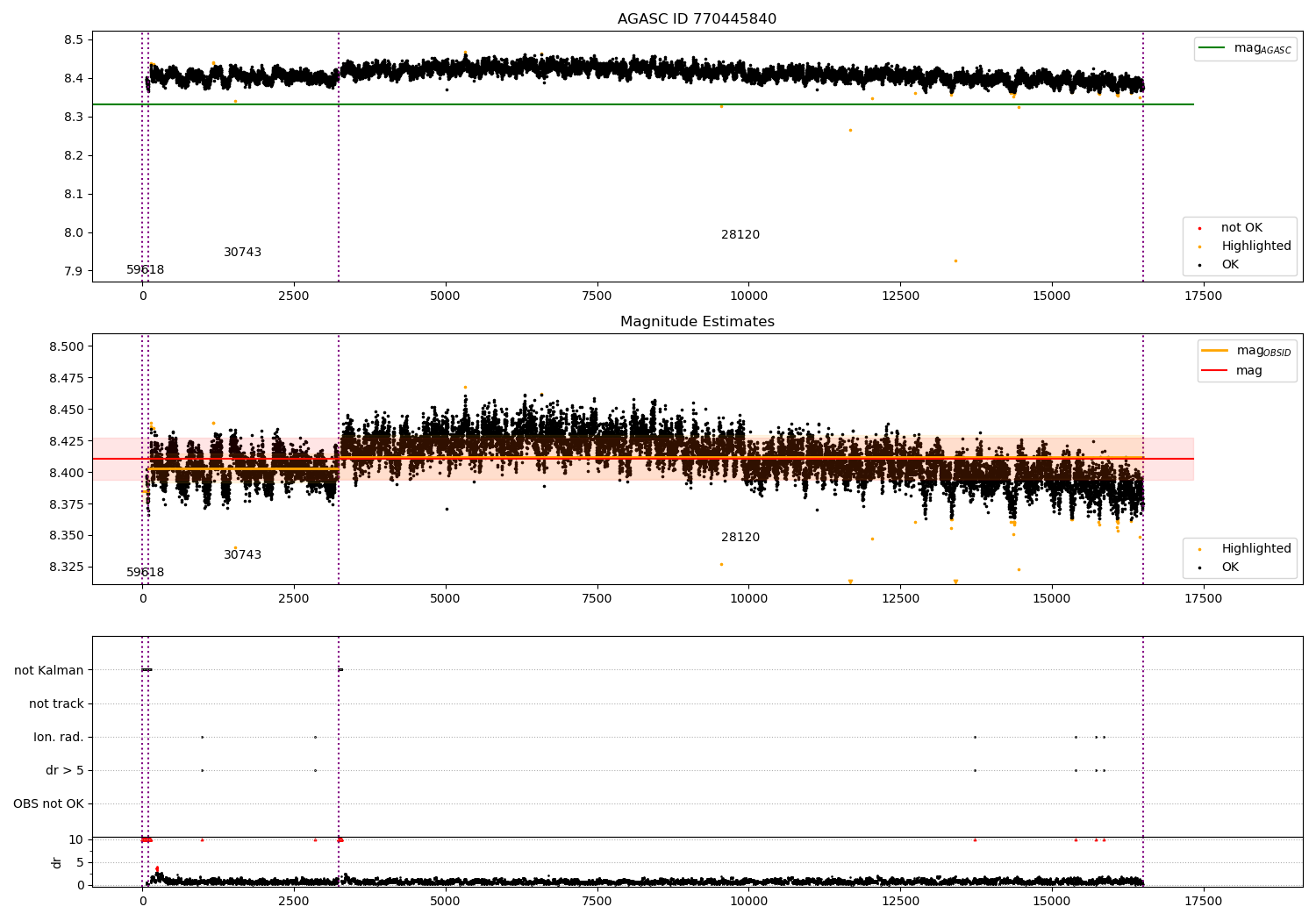Viewport: 1316px width, 921px height.
Task: Click the 5000 x-tick under the bottom plot
Action: tap(445, 902)
